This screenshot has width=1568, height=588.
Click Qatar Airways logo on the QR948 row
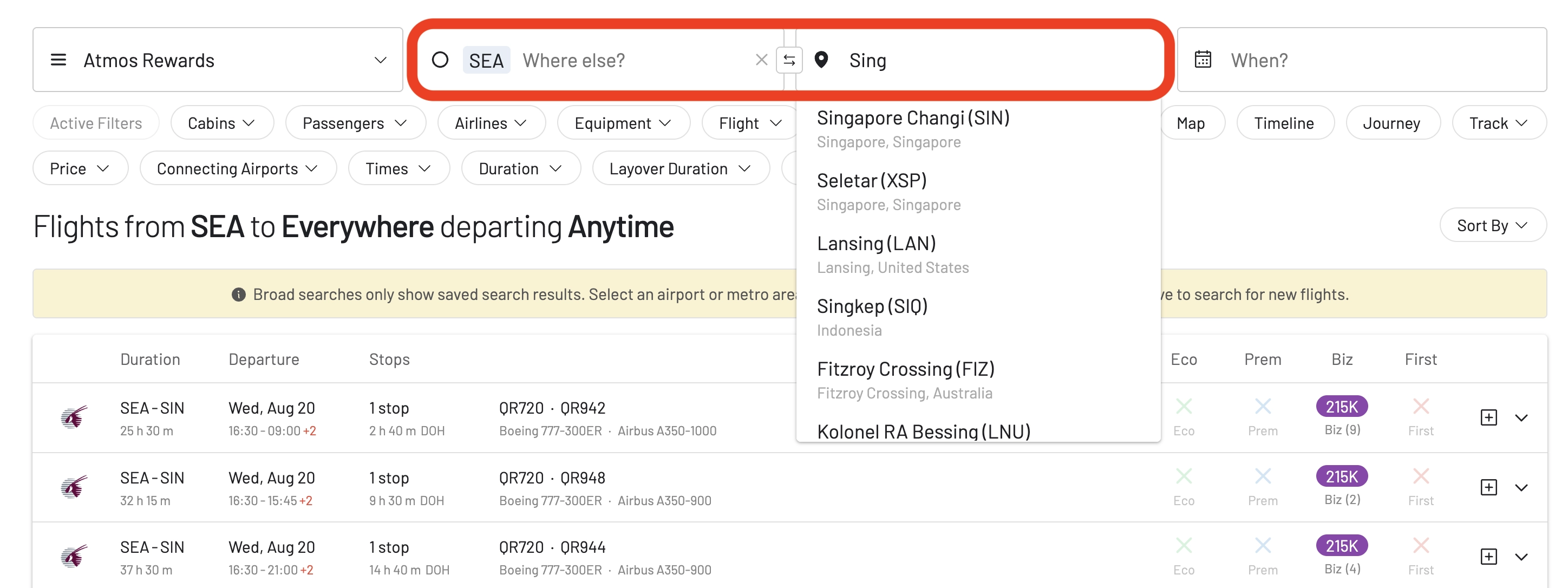(74, 487)
